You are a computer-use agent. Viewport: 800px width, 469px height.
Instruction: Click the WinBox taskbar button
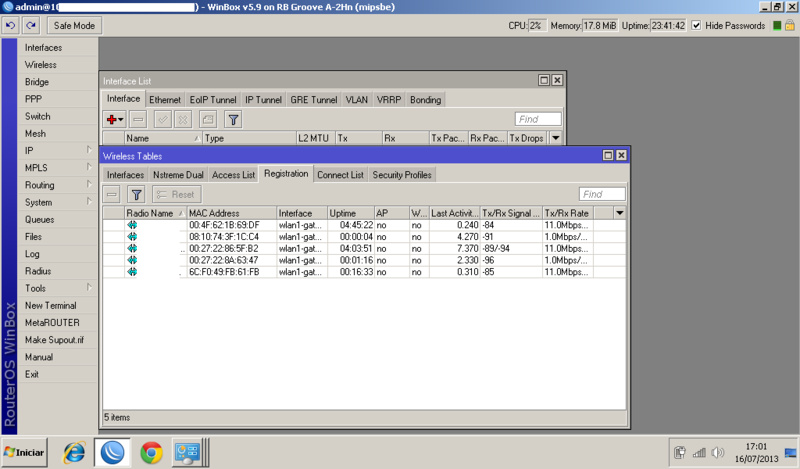coord(112,452)
